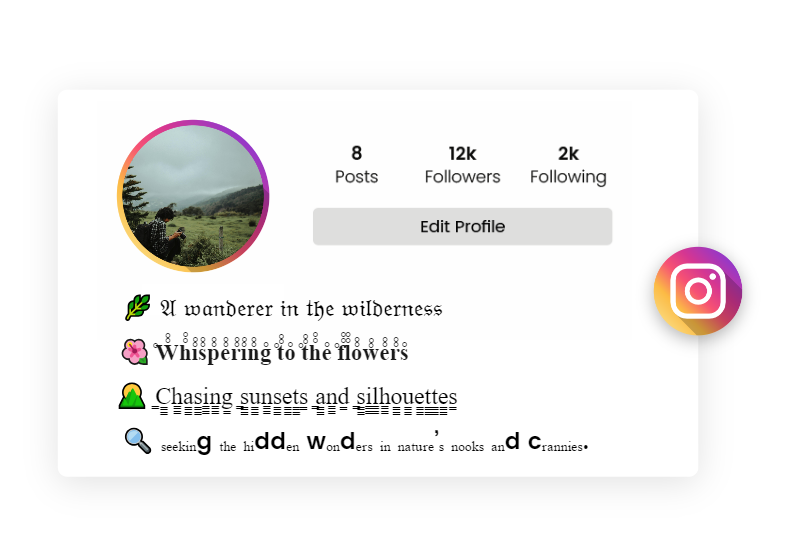Click the leaf emoji in bio
This screenshot has width=800, height=550.
click(138, 307)
